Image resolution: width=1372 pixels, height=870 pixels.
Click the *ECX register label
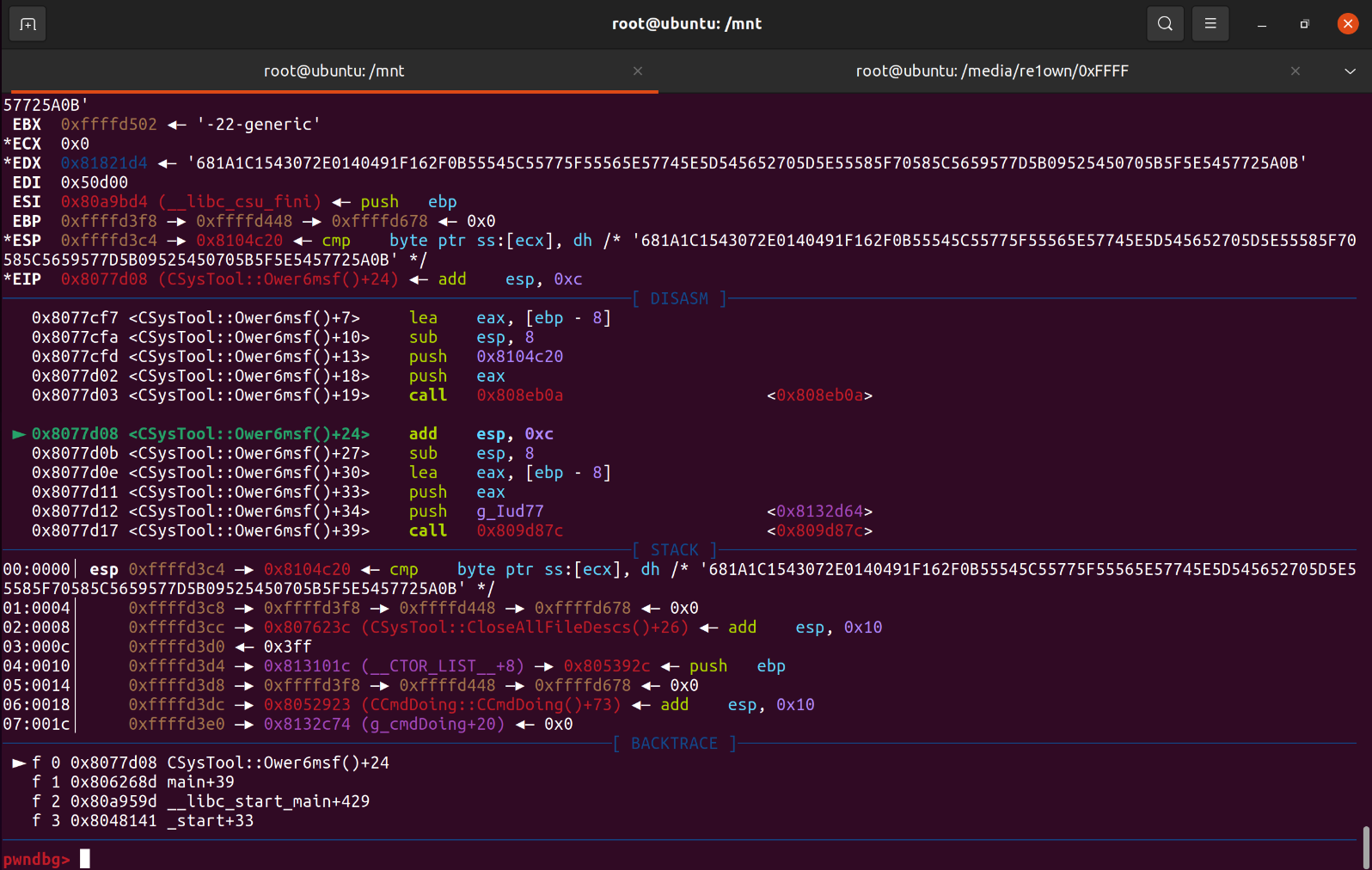coord(22,144)
